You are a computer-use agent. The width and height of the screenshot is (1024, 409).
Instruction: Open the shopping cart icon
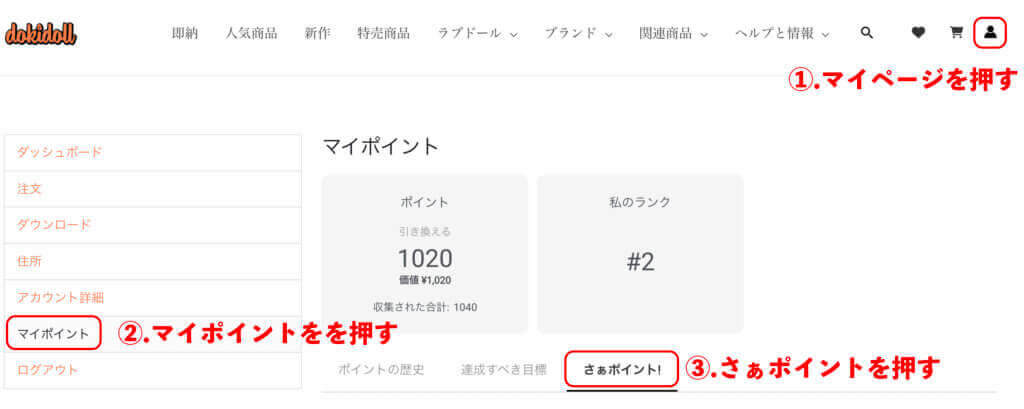click(956, 33)
